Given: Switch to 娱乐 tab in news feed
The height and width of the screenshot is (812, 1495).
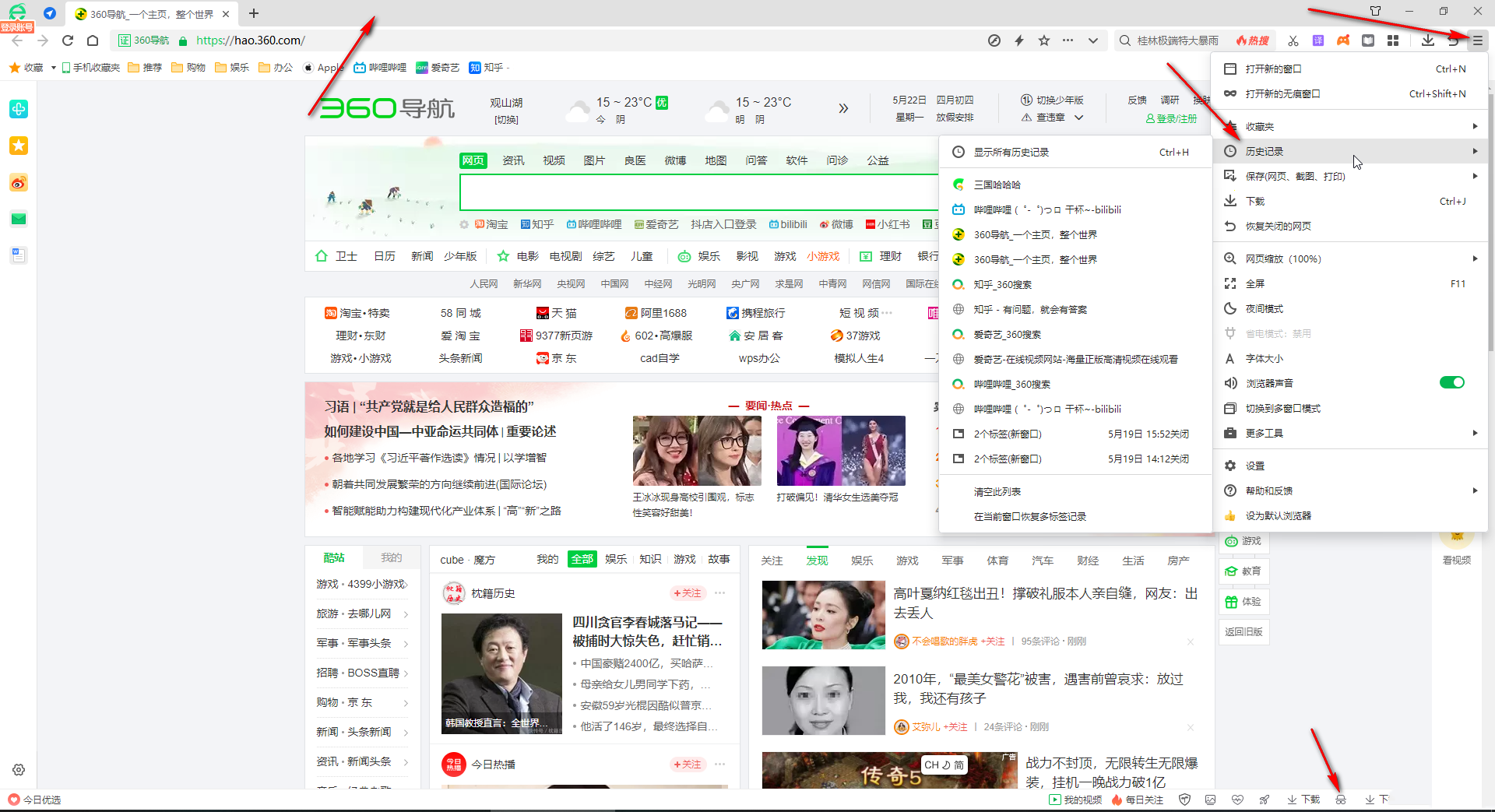Looking at the screenshot, I should pyautogui.click(x=862, y=561).
